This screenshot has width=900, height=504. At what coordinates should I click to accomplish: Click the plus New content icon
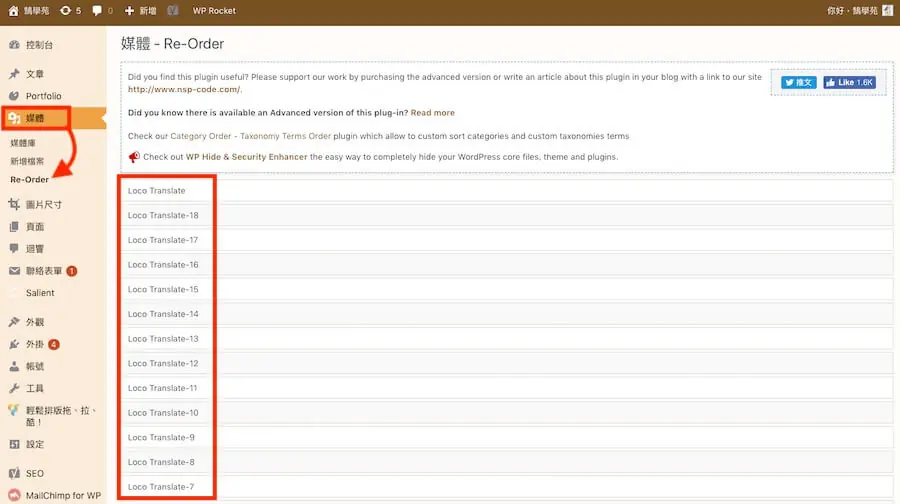[129, 10]
